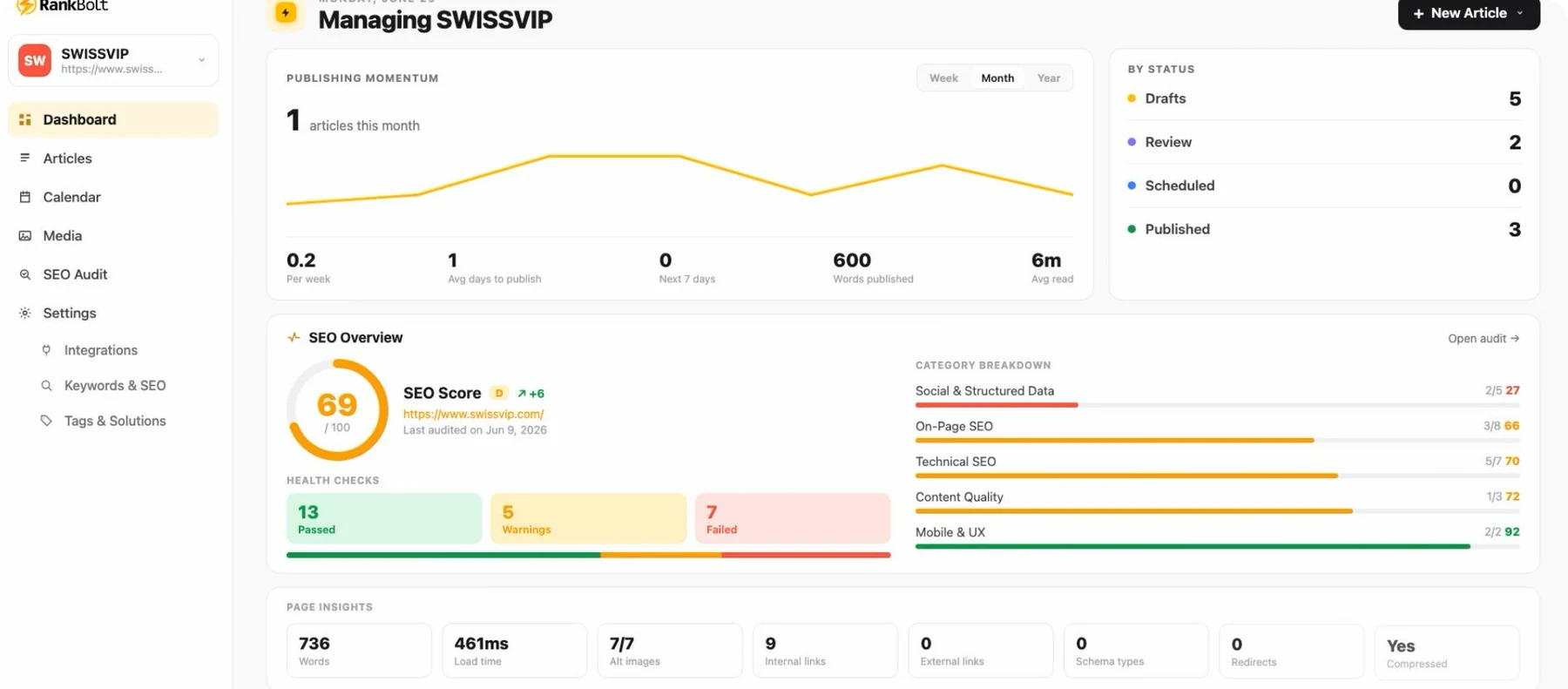The width and height of the screenshot is (1568, 689).
Task: Click the 7 Failed health check card
Action: click(x=793, y=518)
